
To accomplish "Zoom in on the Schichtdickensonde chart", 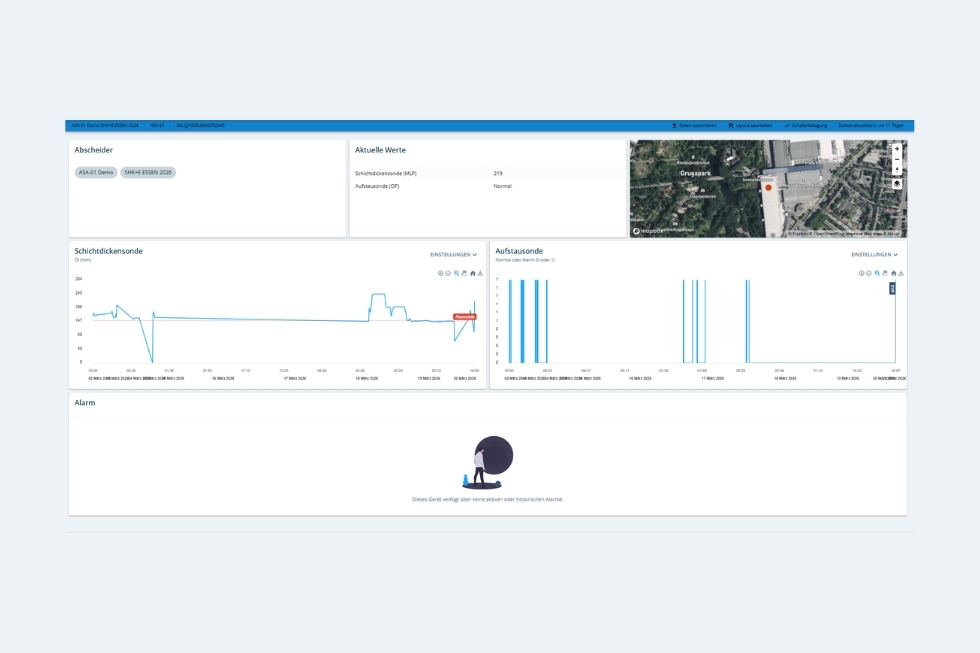I will 441,273.
